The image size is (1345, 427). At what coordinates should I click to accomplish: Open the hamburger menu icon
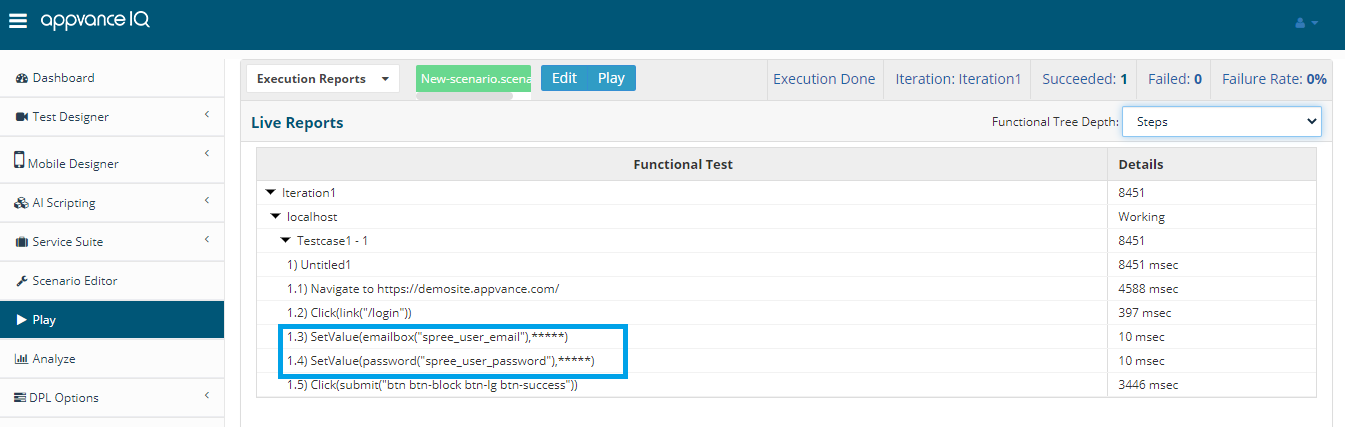point(18,20)
